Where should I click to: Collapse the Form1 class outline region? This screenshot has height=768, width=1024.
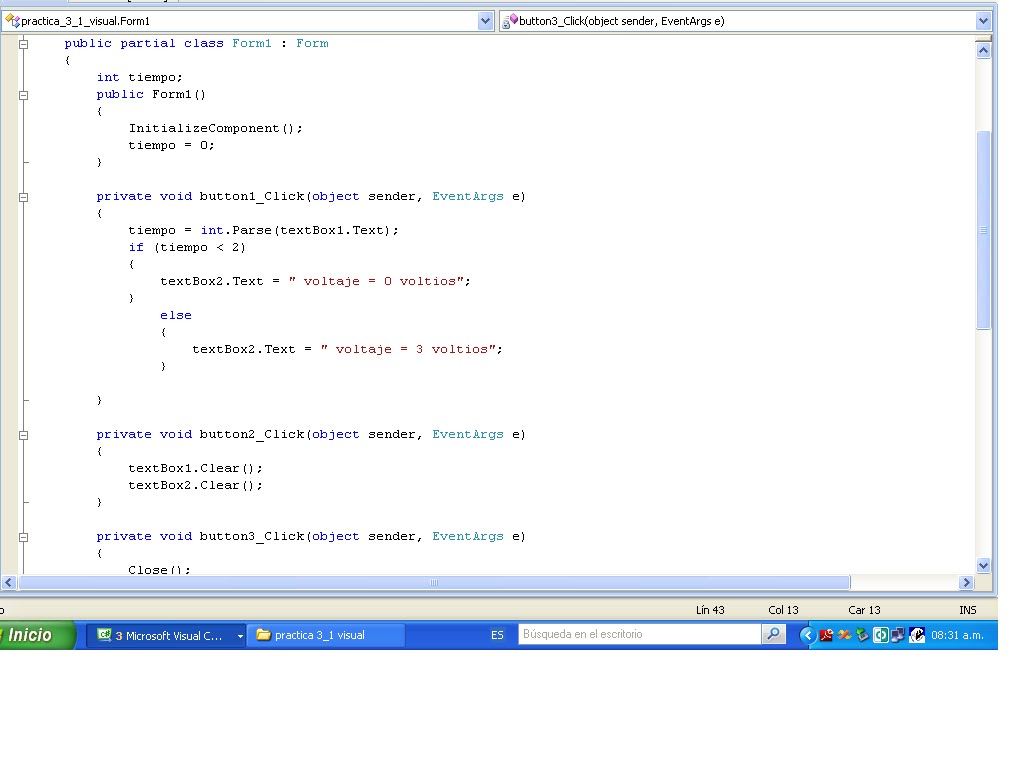[24, 44]
